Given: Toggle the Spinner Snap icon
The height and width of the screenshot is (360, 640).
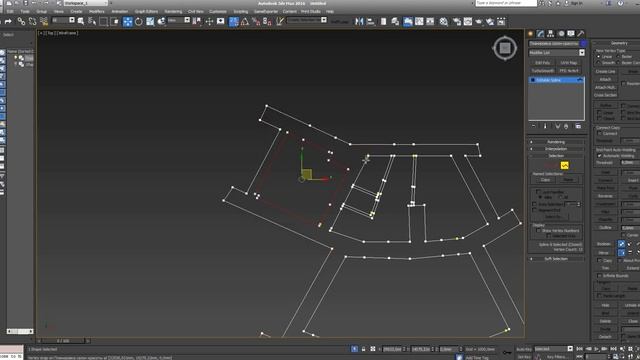Looking at the screenshot, I should tap(267, 21).
